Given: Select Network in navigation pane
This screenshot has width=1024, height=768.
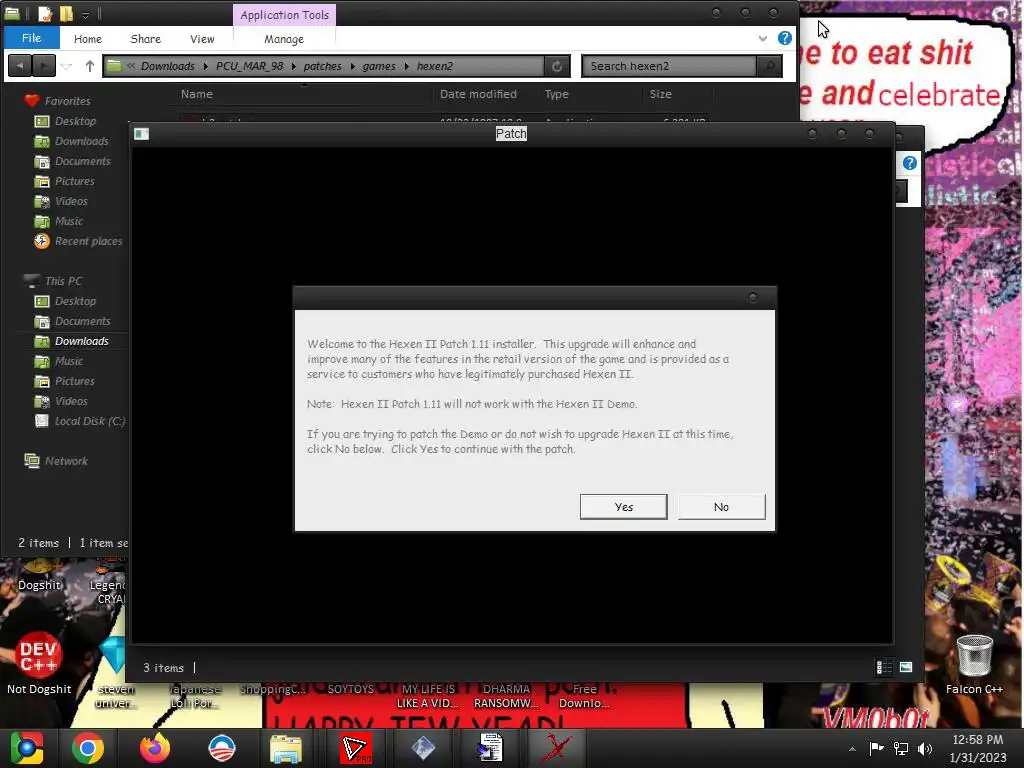Looking at the screenshot, I should point(66,461).
